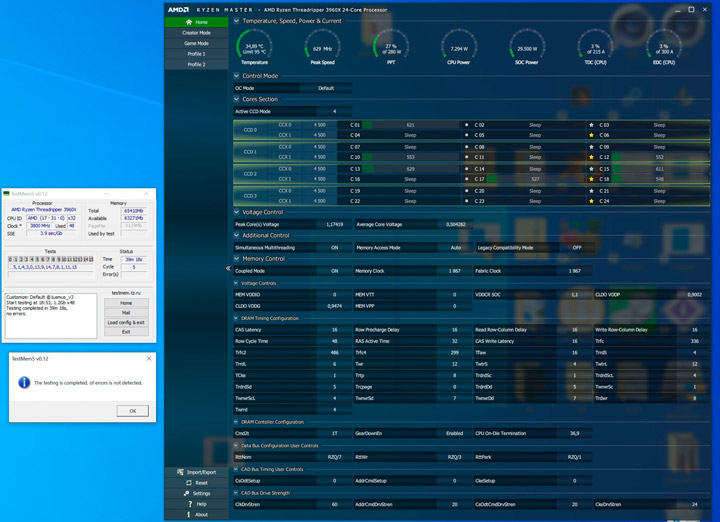Close the TestMem5 completion dialog

click(x=149, y=359)
